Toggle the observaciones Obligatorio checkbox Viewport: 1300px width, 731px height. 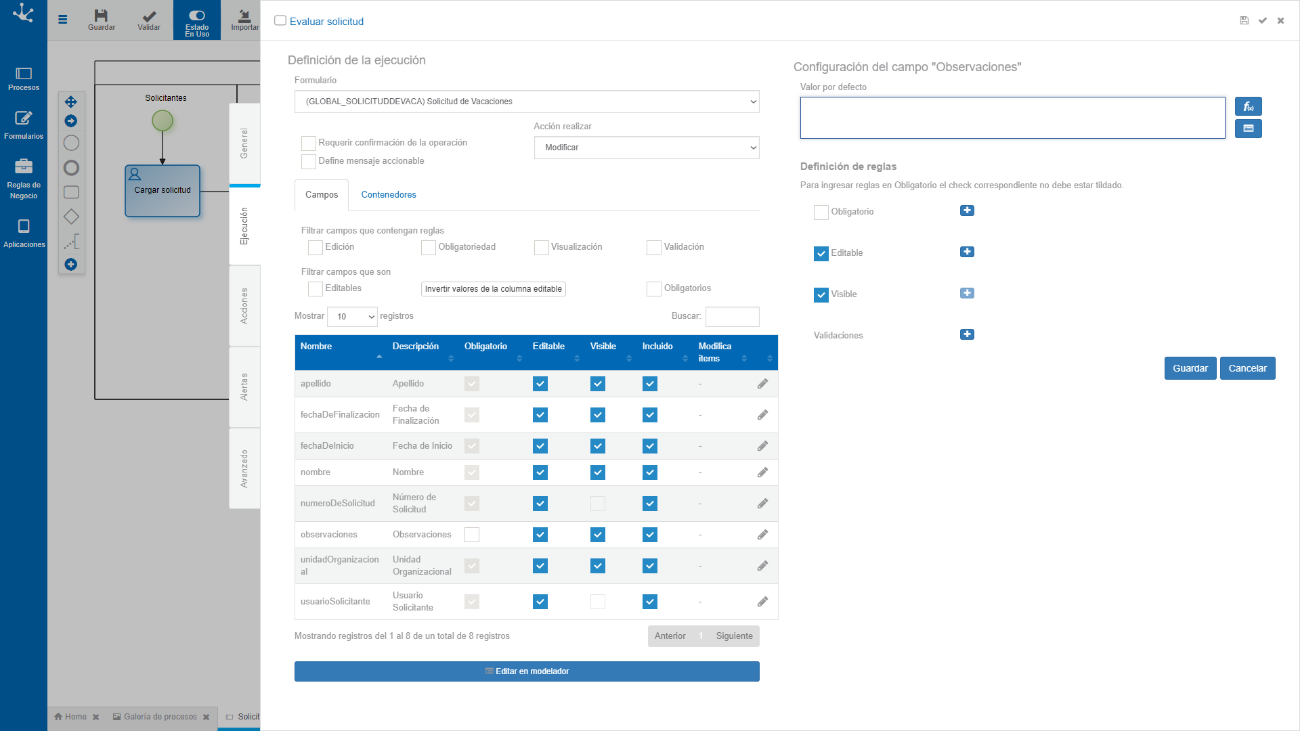pyautogui.click(x=472, y=534)
